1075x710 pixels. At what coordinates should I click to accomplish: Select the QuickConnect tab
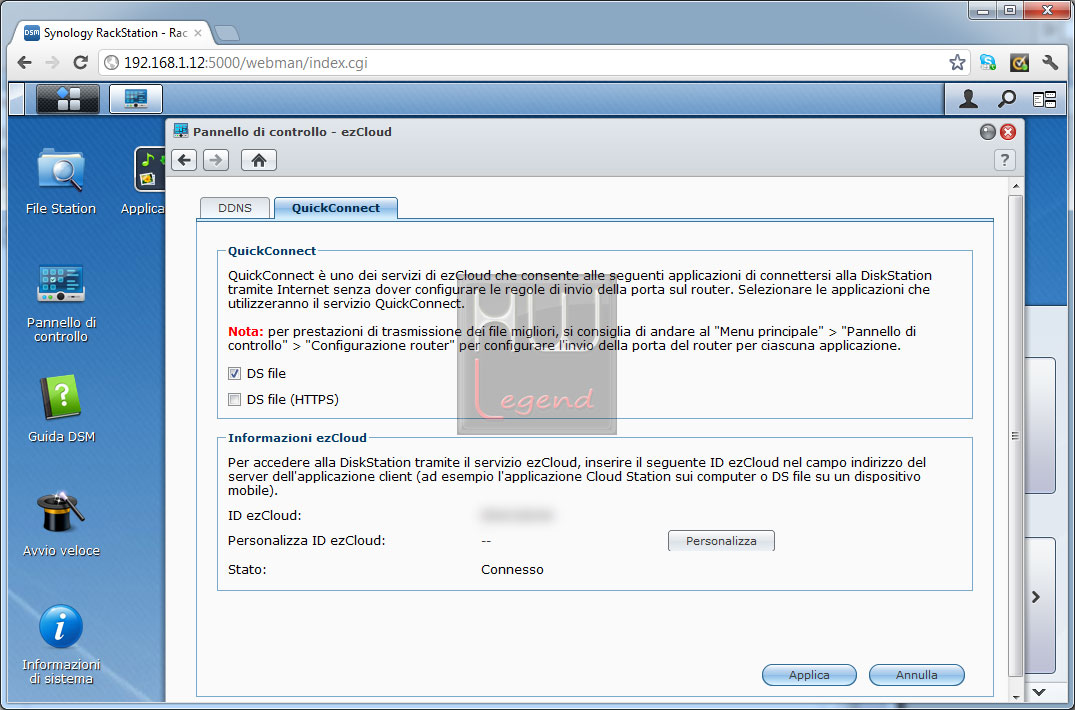(x=336, y=208)
